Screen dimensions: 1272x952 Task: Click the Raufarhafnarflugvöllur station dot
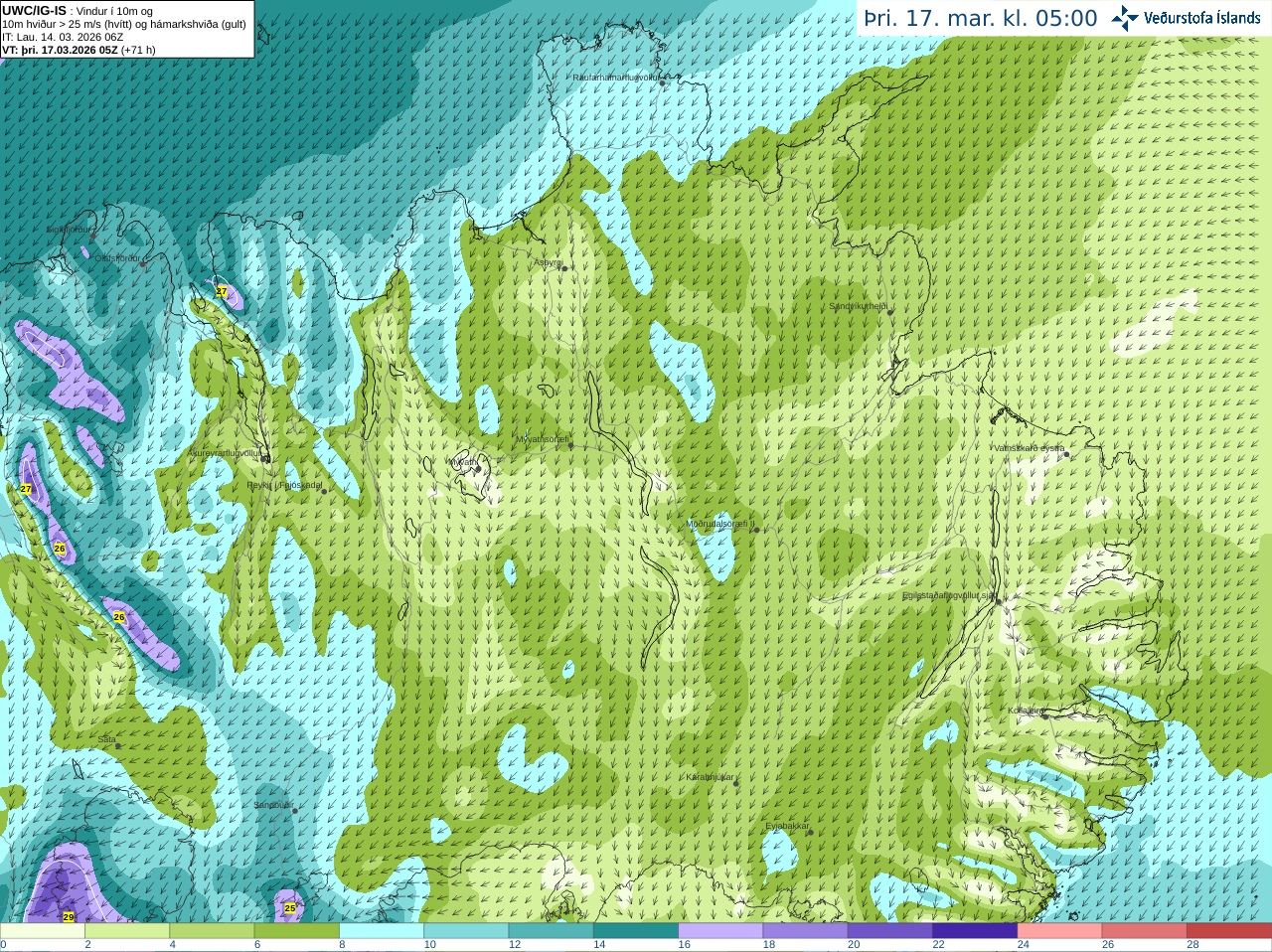tap(663, 83)
